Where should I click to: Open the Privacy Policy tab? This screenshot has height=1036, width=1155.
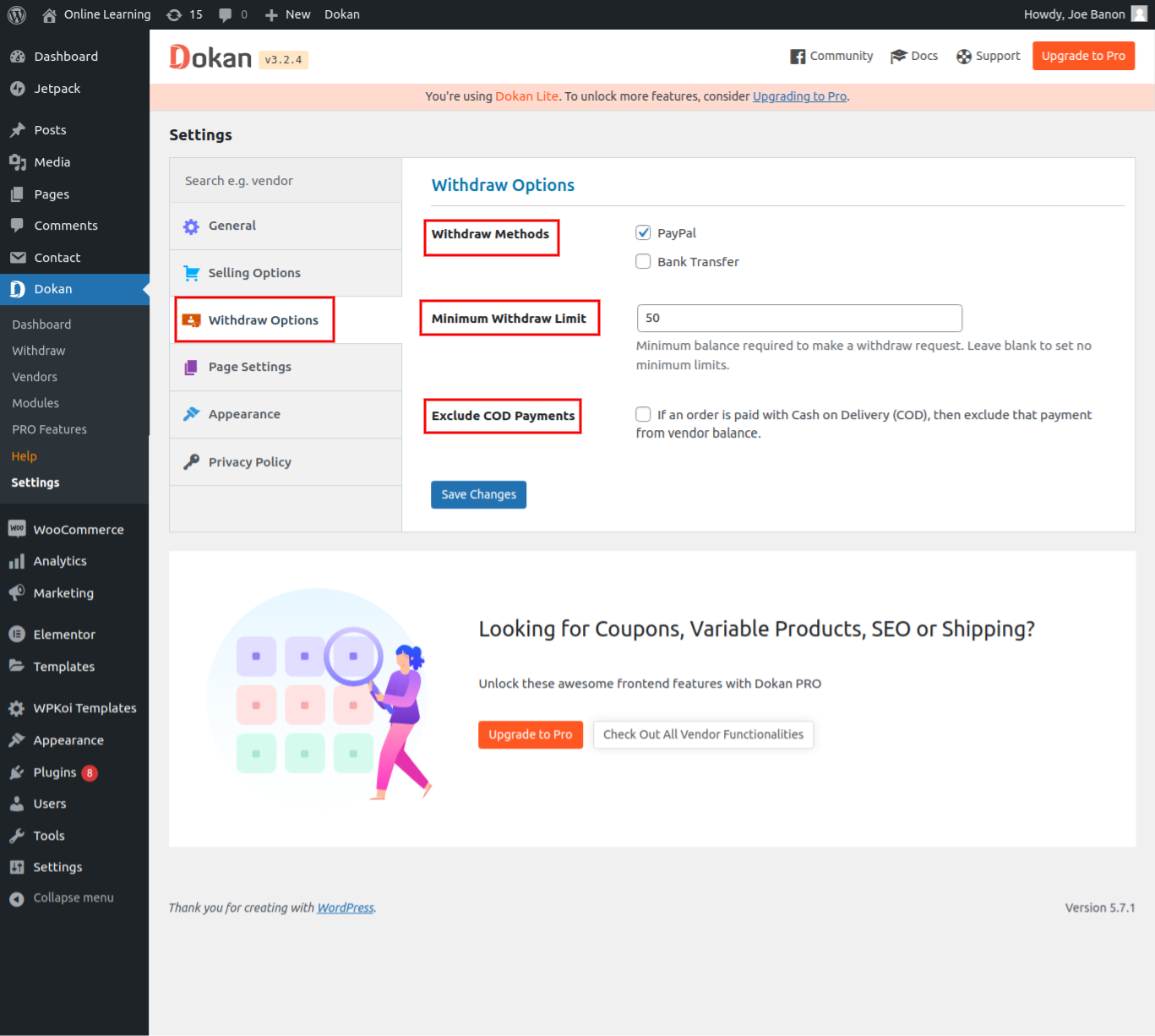[286, 462]
